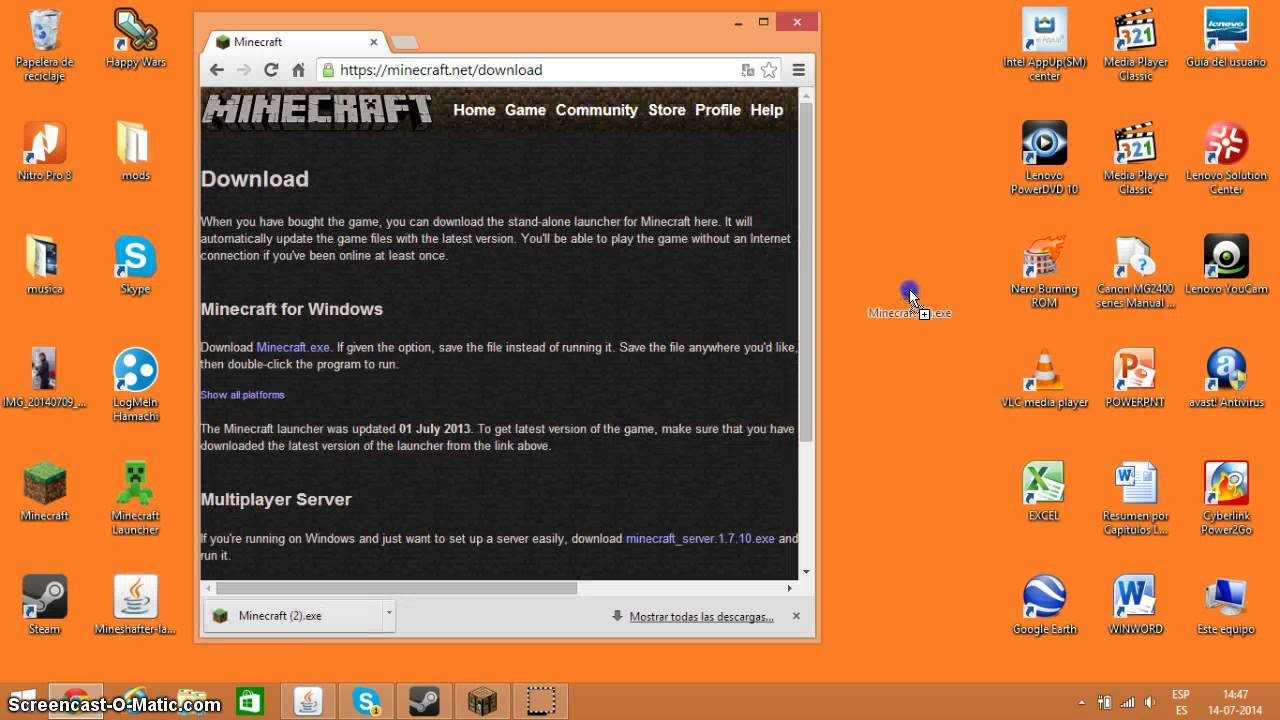Open Java app from taskbar
The height and width of the screenshot is (720, 1280).
point(307,701)
